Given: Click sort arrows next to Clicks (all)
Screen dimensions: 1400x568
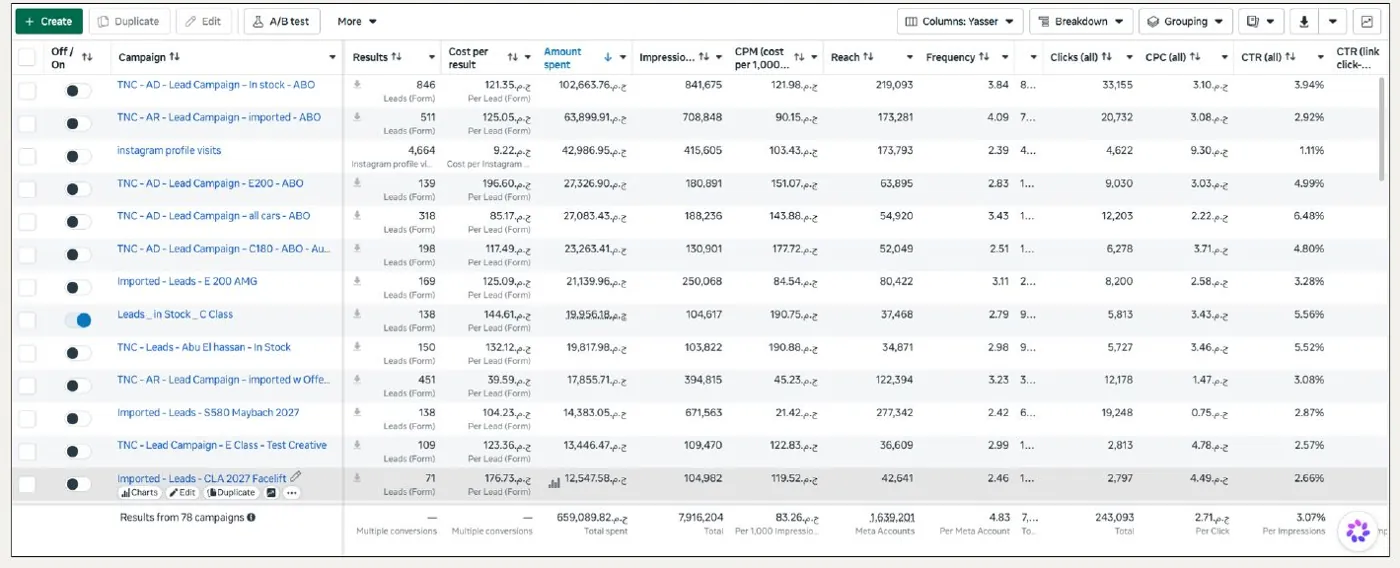Looking at the screenshot, I should point(1106,57).
